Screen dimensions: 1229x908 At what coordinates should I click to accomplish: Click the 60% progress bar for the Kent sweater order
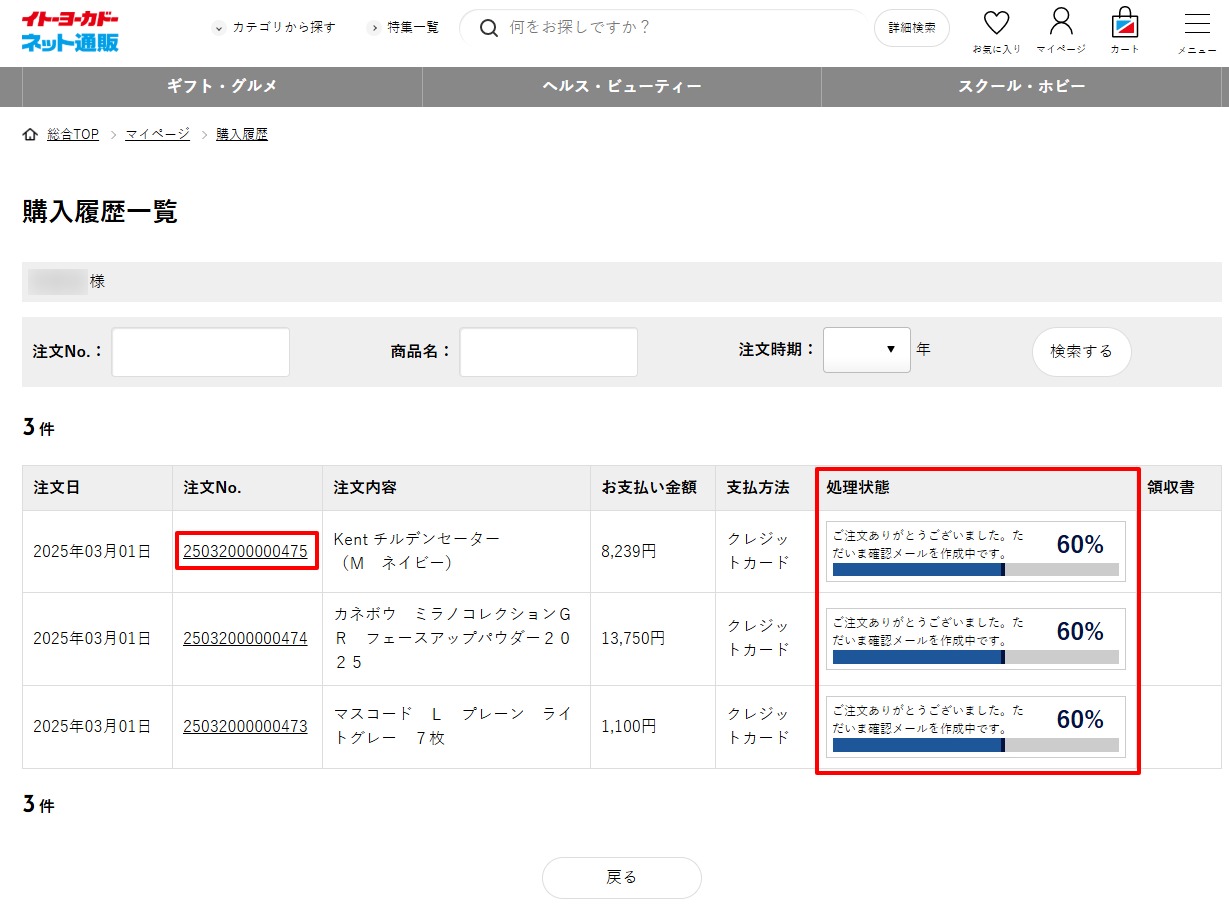[975, 569]
